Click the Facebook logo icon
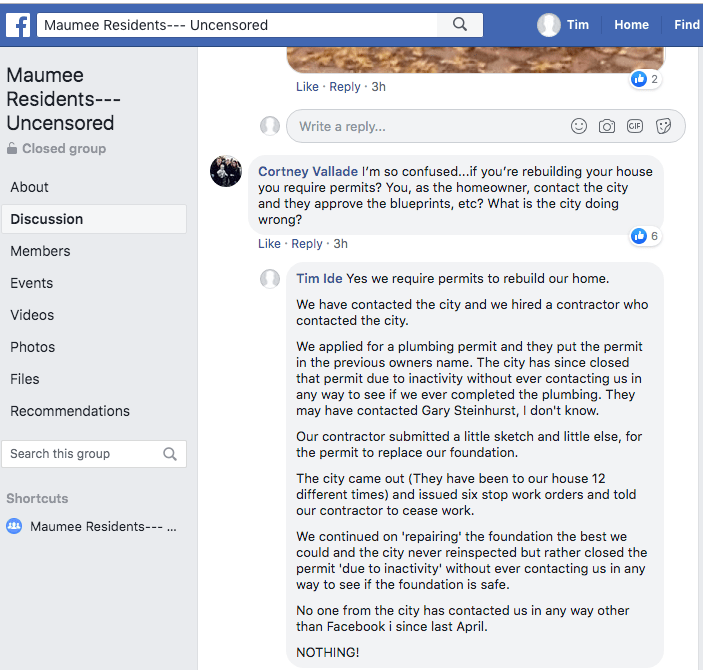This screenshot has height=670, width=703. [x=18, y=25]
